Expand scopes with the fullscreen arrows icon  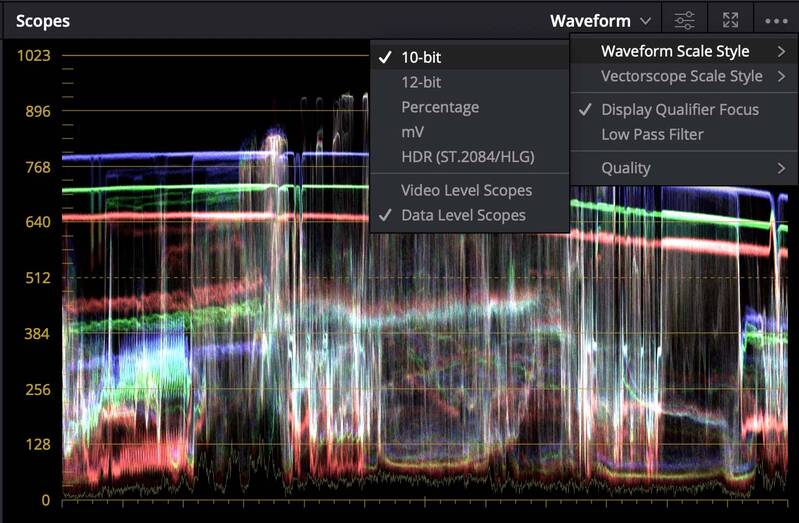(x=730, y=21)
